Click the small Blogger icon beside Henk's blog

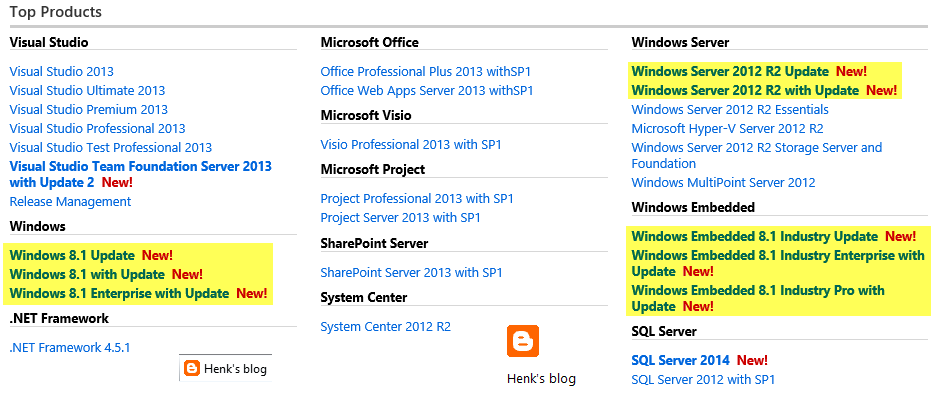(x=192, y=369)
